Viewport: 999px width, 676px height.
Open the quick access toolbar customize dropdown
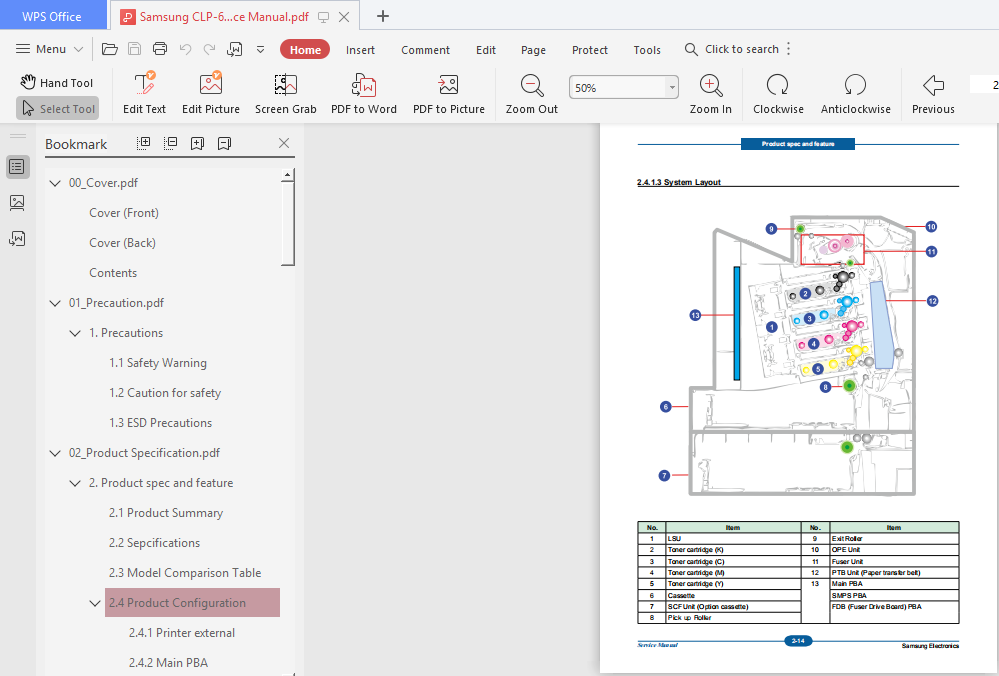tap(261, 49)
